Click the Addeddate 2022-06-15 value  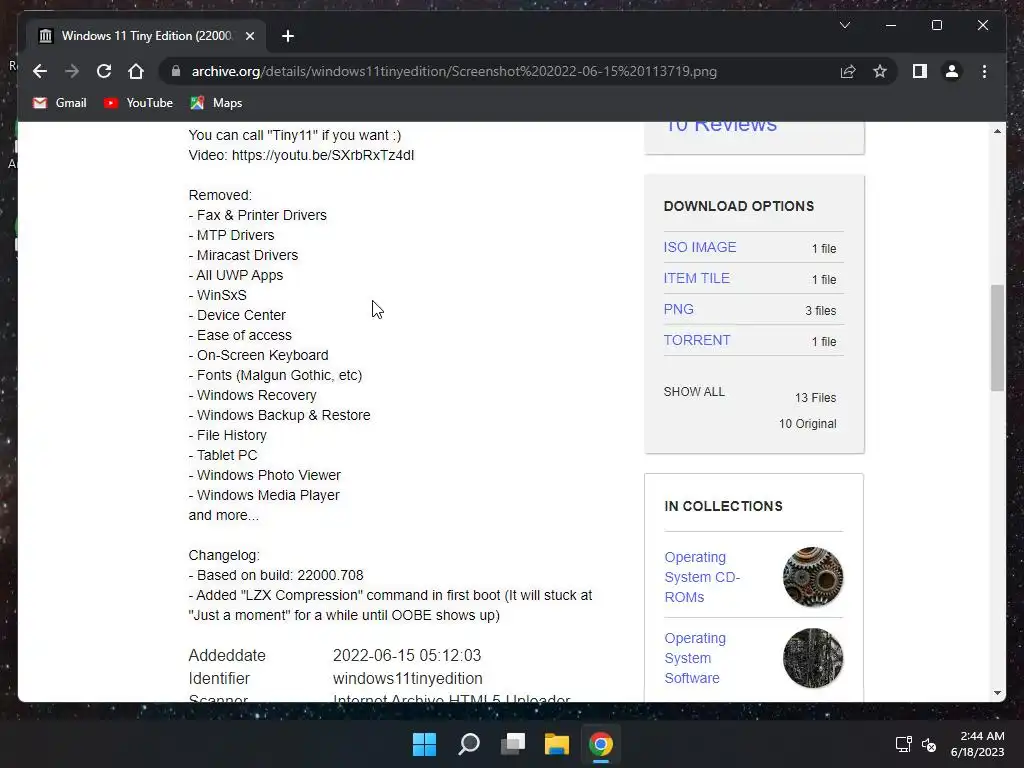tap(407, 655)
